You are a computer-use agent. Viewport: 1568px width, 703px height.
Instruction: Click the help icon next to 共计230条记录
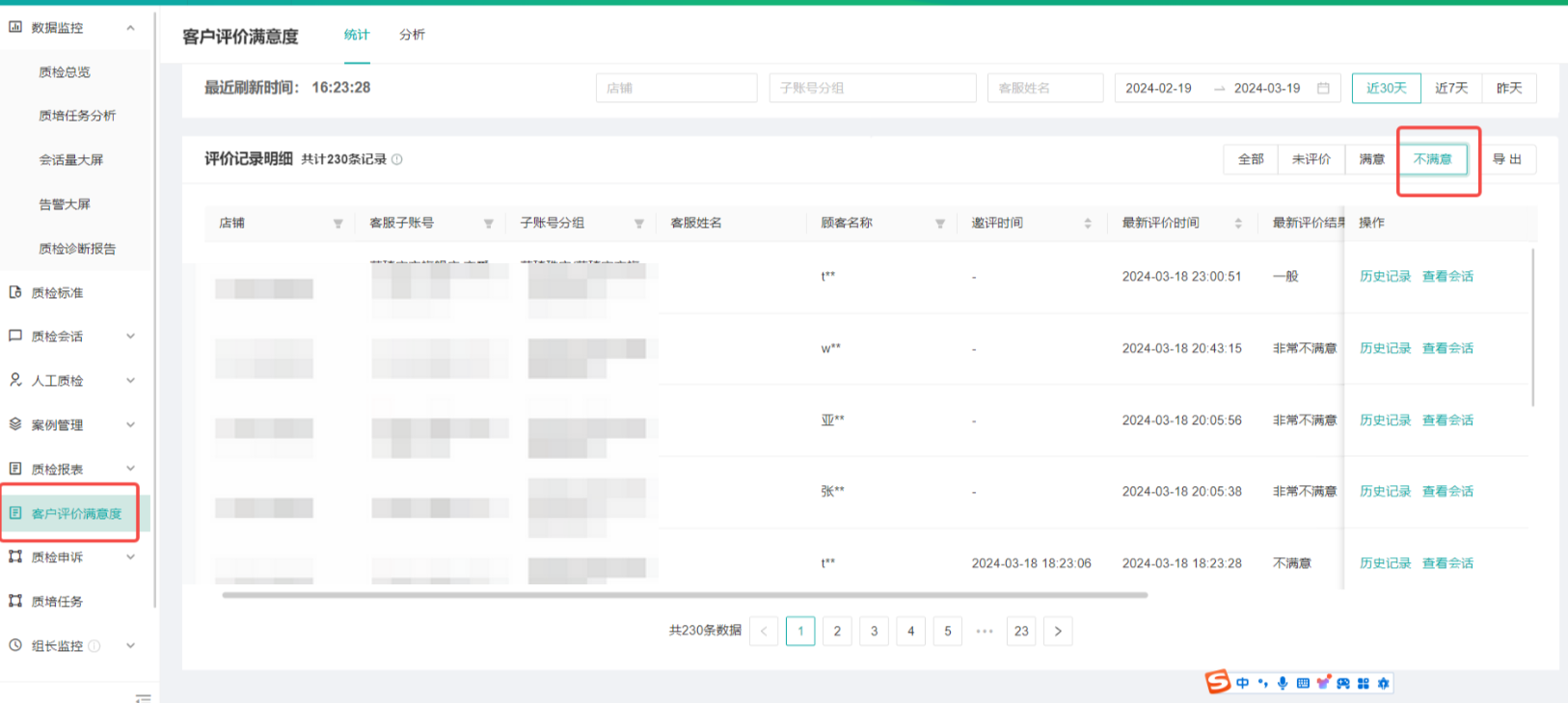point(396,159)
